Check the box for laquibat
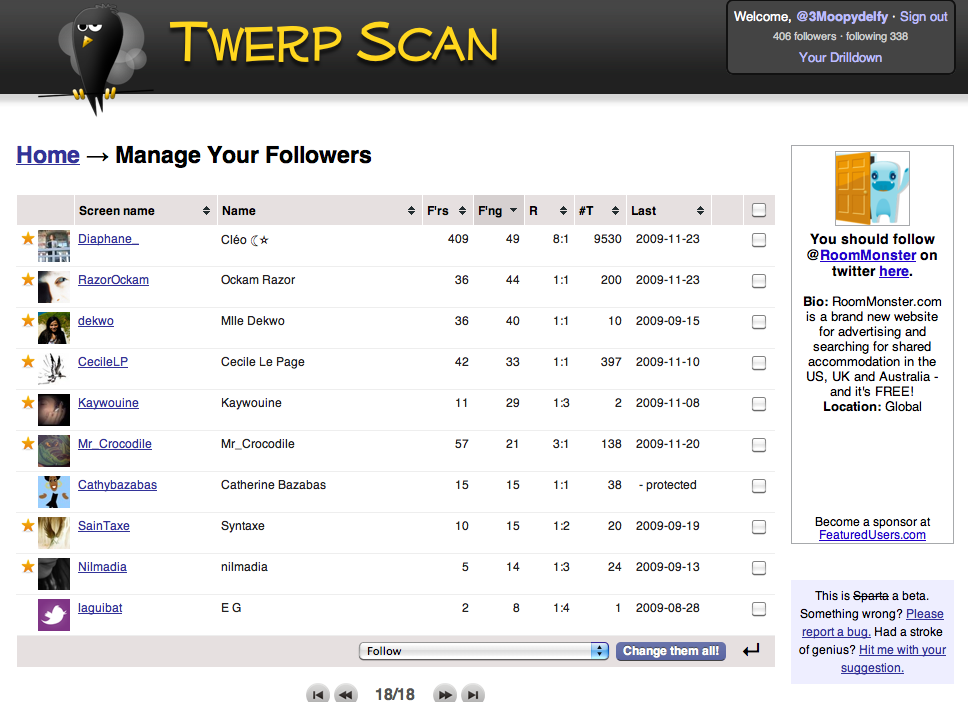 759,609
